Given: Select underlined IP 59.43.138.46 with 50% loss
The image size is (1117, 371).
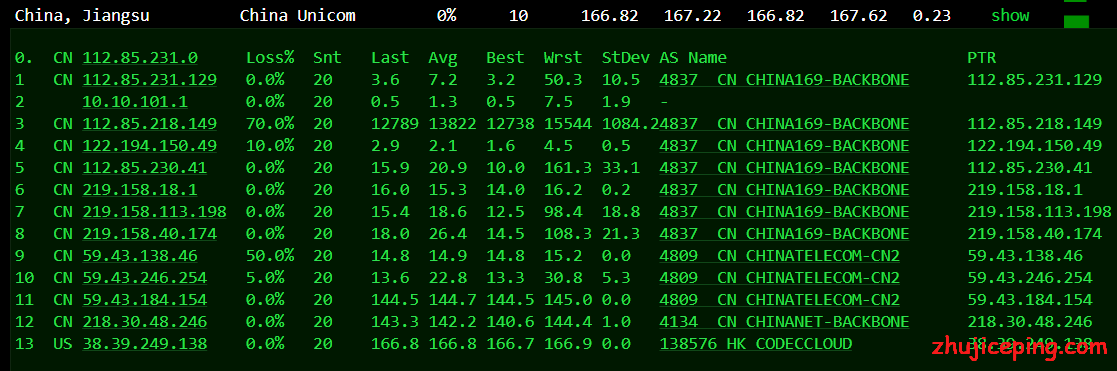Looking at the screenshot, I should [x=140, y=256].
